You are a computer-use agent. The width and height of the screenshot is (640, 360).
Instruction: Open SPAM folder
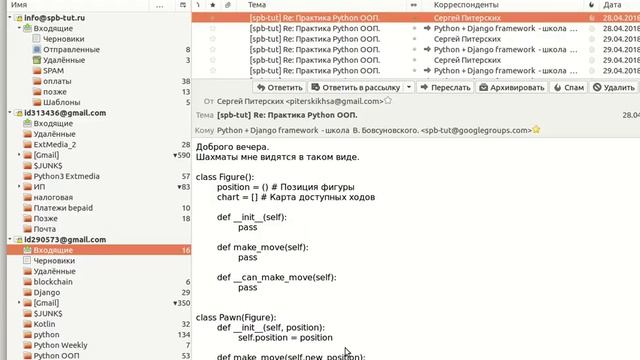(x=53, y=71)
